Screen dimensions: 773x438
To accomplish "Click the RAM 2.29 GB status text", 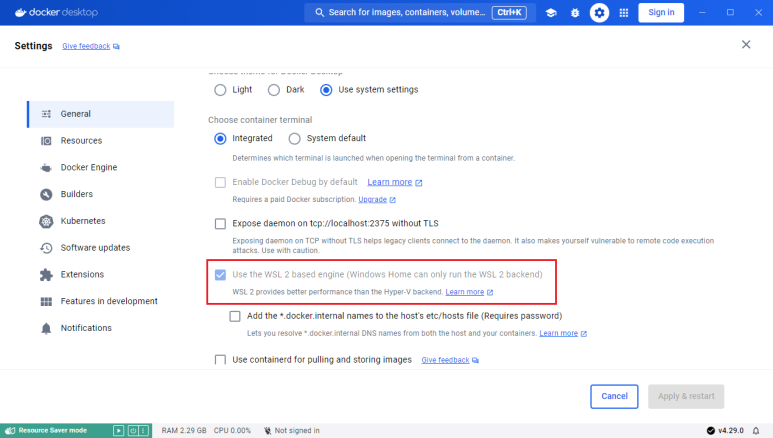I will point(184,431).
